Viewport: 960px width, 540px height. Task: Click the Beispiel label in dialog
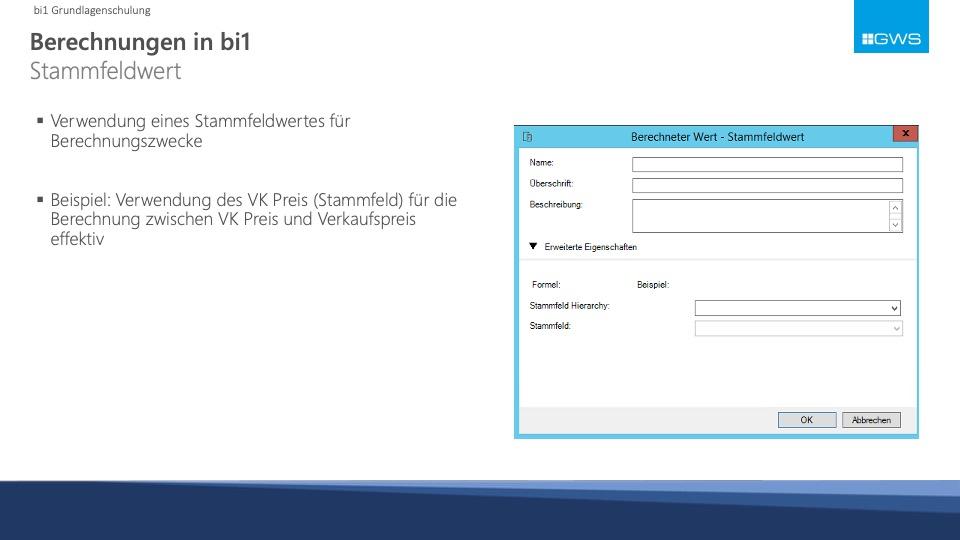[x=653, y=285]
